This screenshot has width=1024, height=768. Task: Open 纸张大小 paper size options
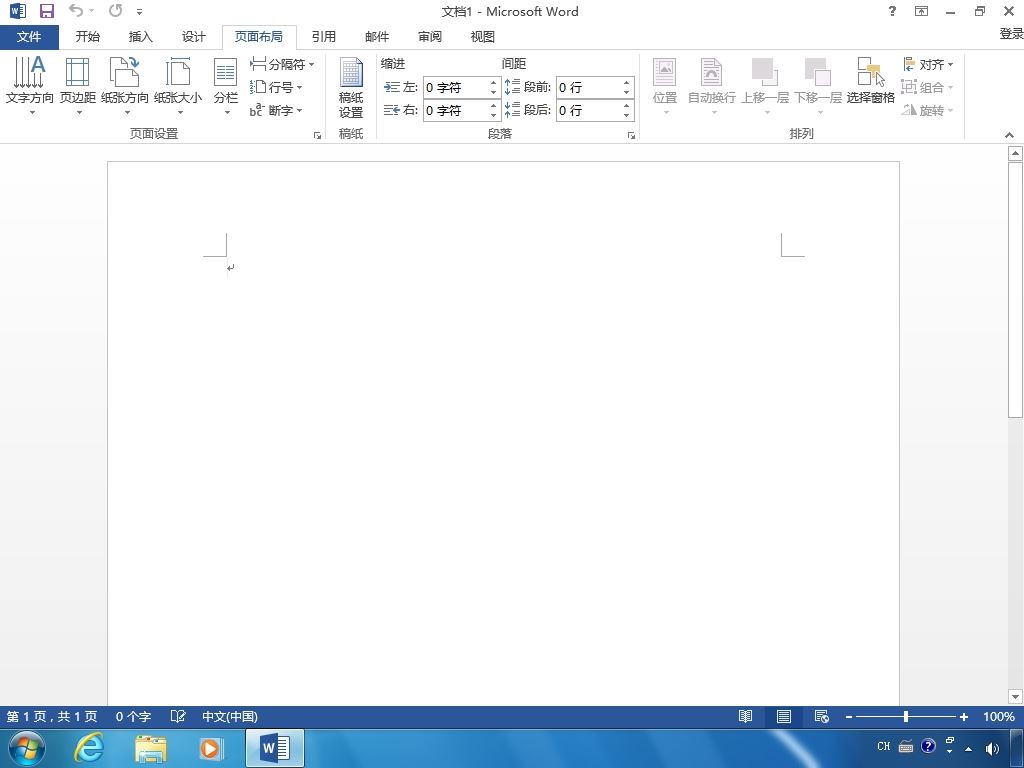(x=178, y=86)
